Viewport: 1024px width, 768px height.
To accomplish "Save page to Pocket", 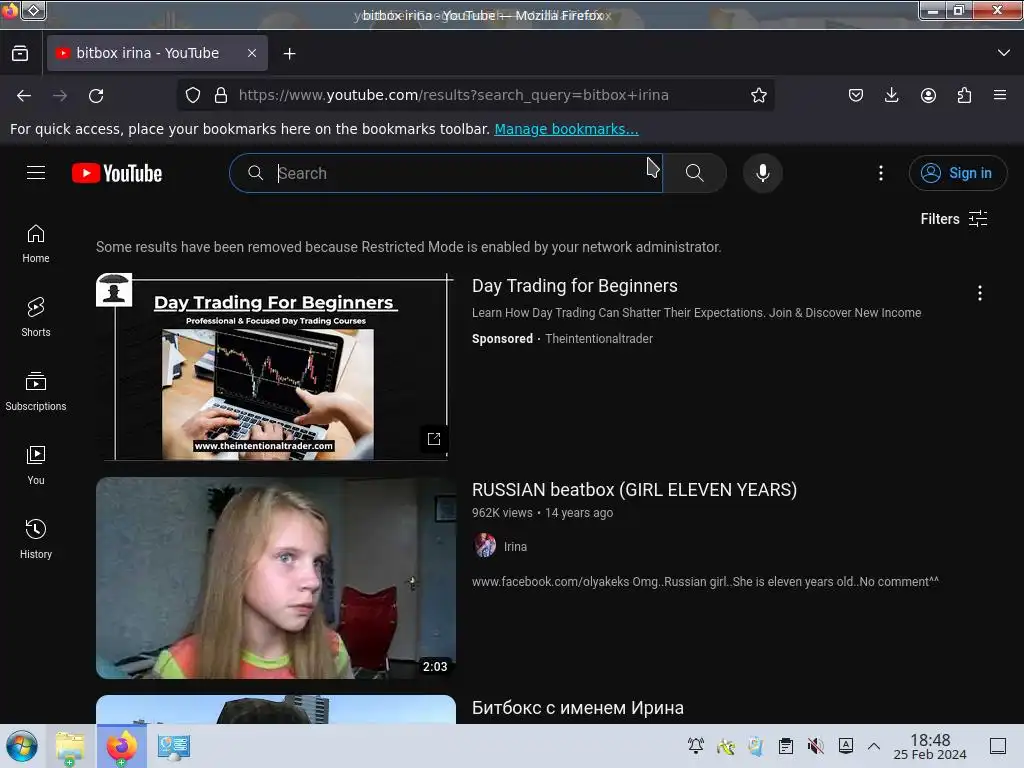I will click(856, 95).
